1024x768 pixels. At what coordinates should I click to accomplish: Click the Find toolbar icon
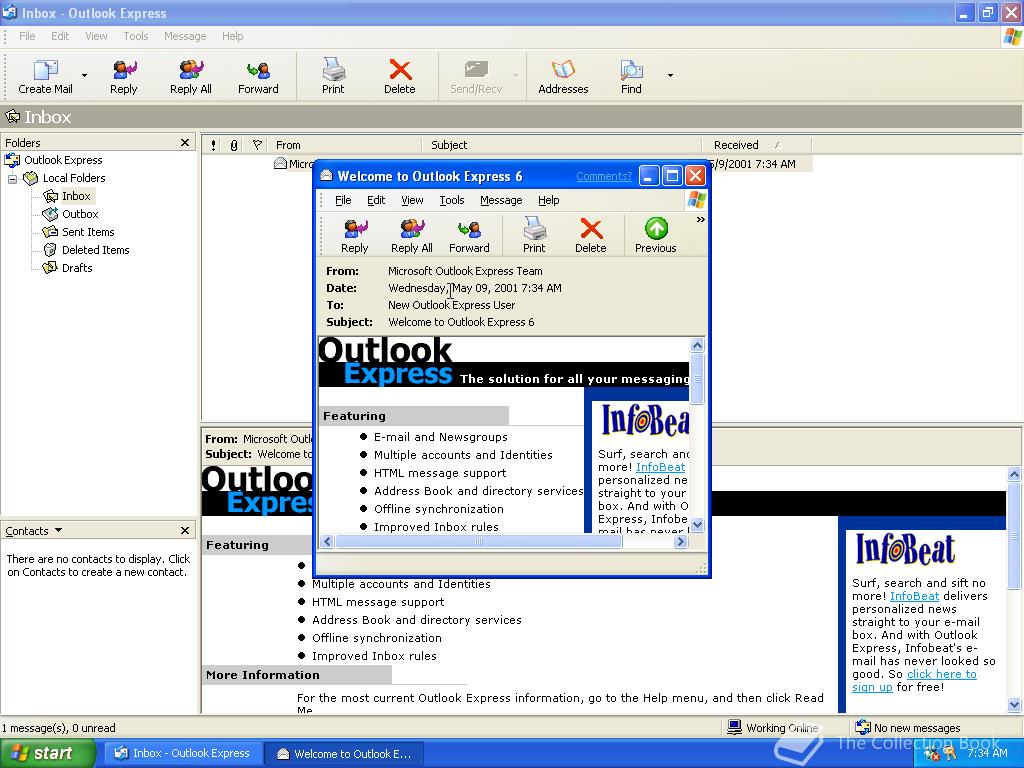pyautogui.click(x=631, y=76)
